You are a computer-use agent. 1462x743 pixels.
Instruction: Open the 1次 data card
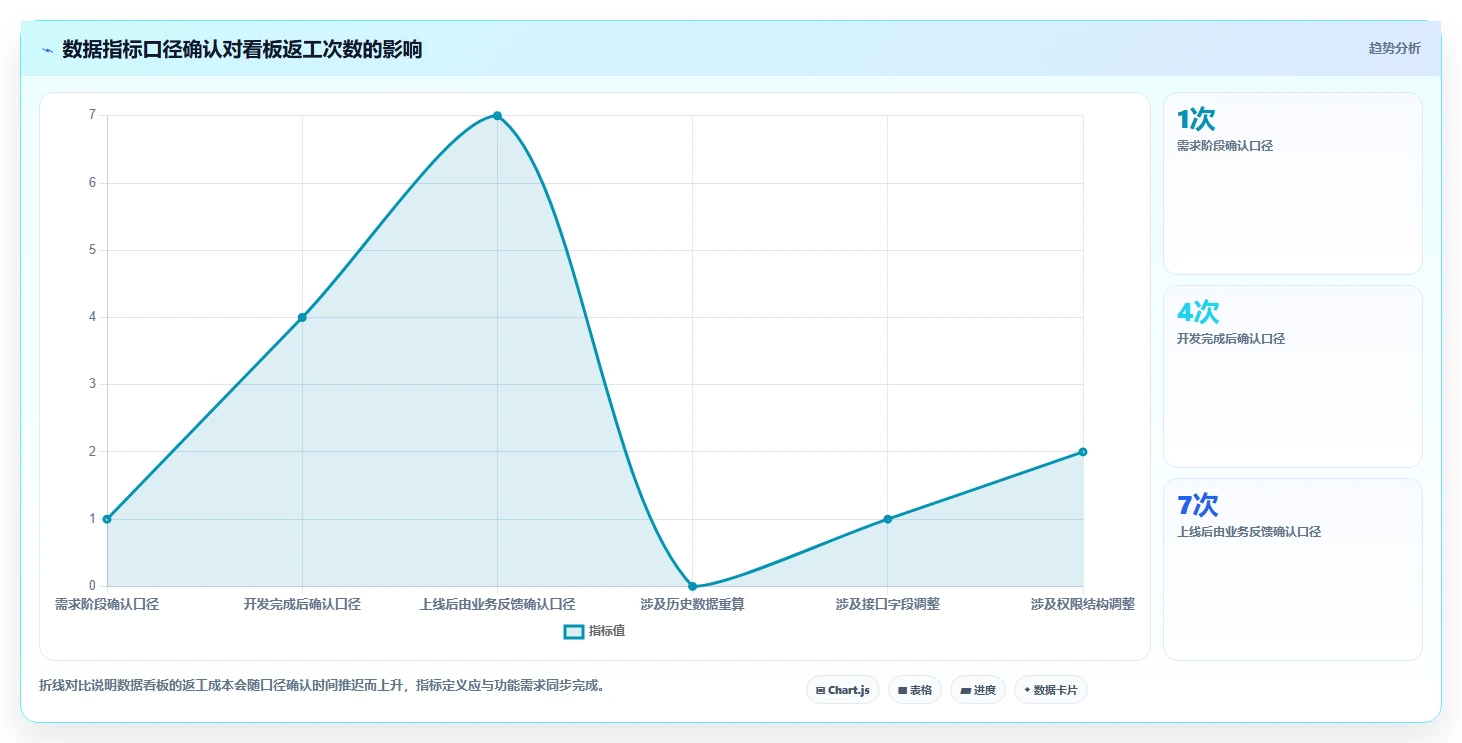[x=1292, y=183]
